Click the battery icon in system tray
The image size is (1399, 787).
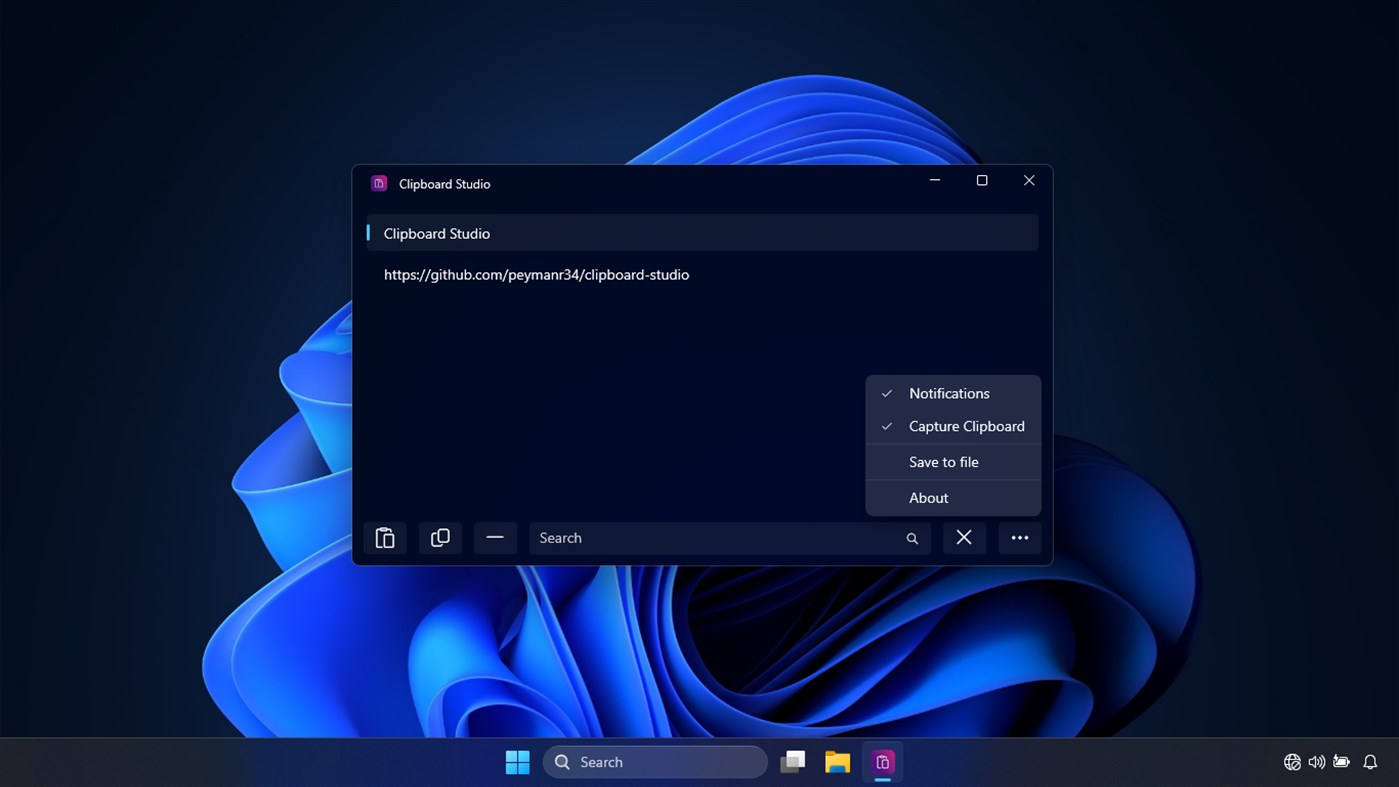(1342, 762)
